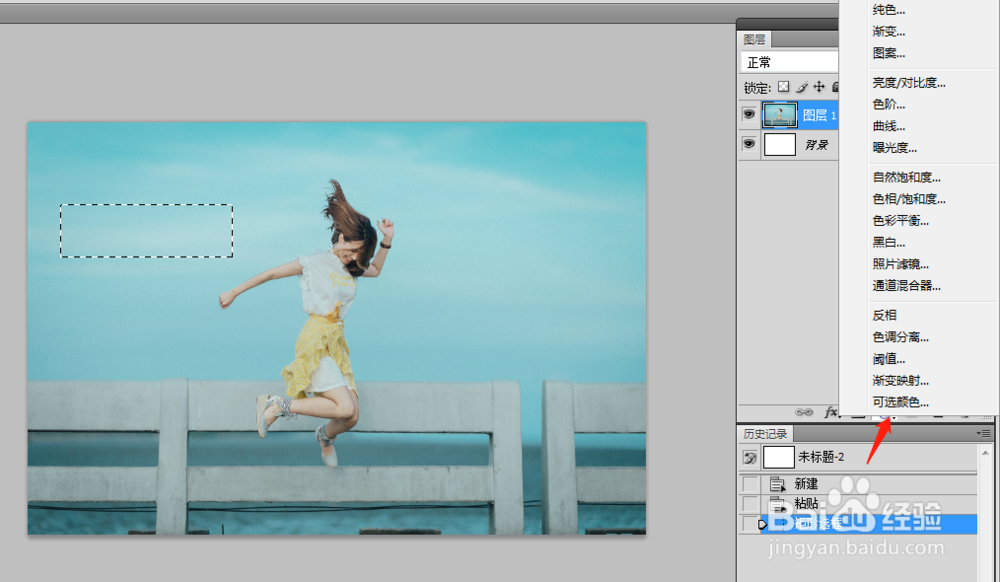Click the history brush icon beside 未标题-2

[749, 455]
